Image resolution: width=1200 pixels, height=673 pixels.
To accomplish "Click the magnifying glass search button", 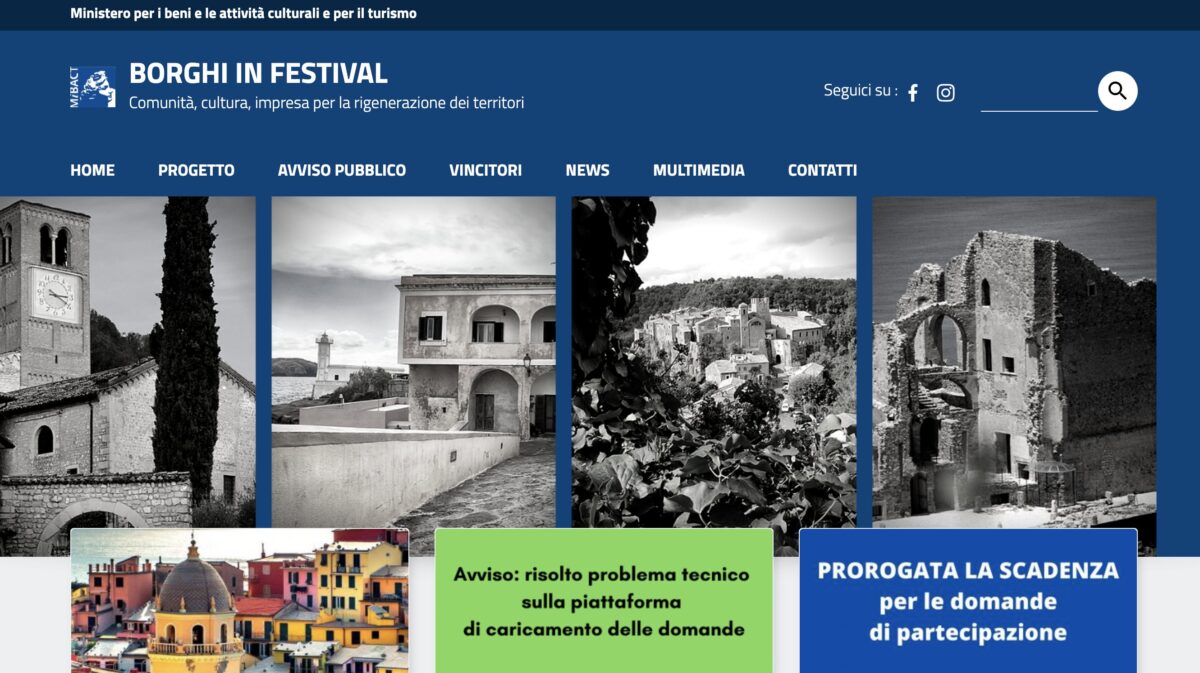I will point(1117,91).
